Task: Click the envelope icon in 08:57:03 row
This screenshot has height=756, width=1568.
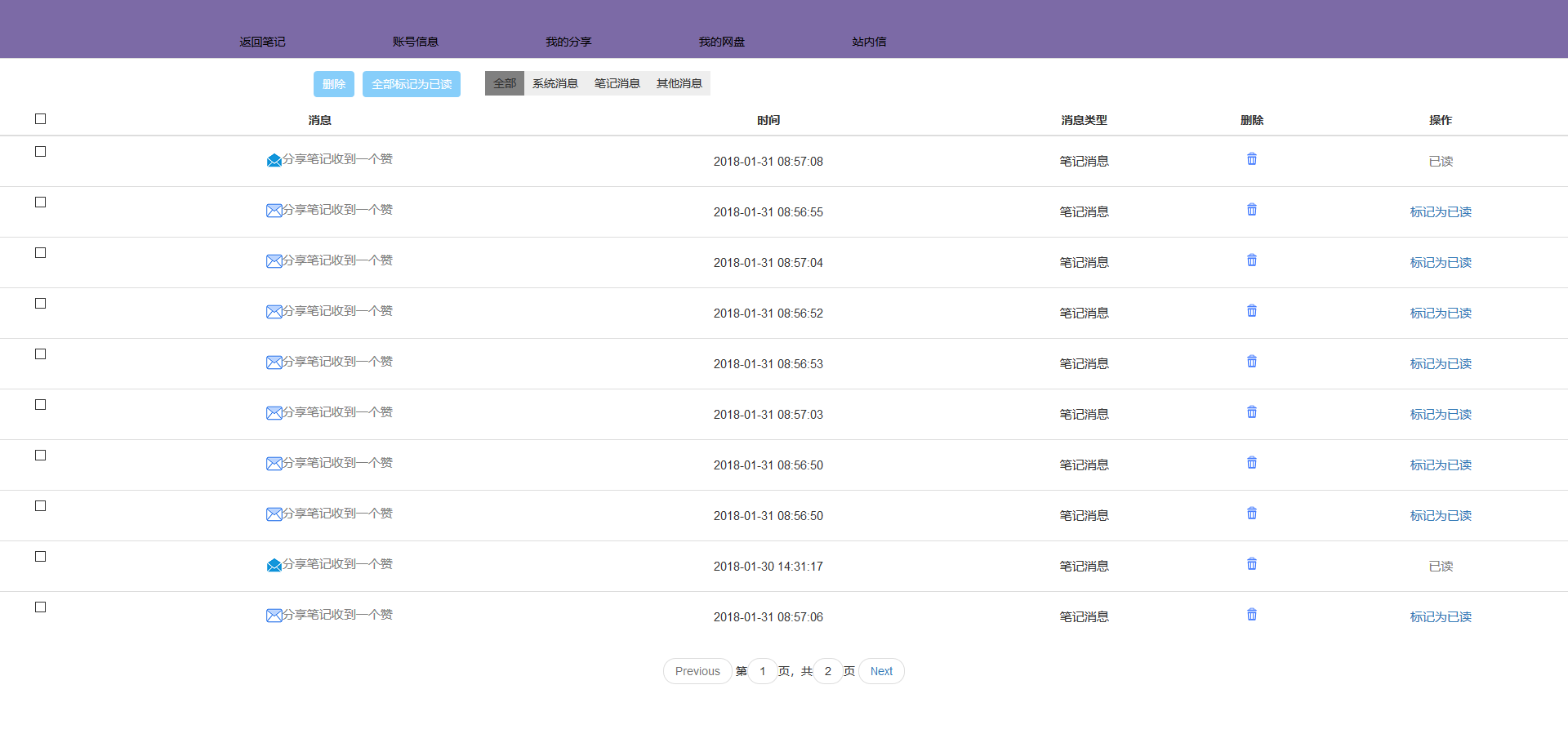Action: (274, 413)
